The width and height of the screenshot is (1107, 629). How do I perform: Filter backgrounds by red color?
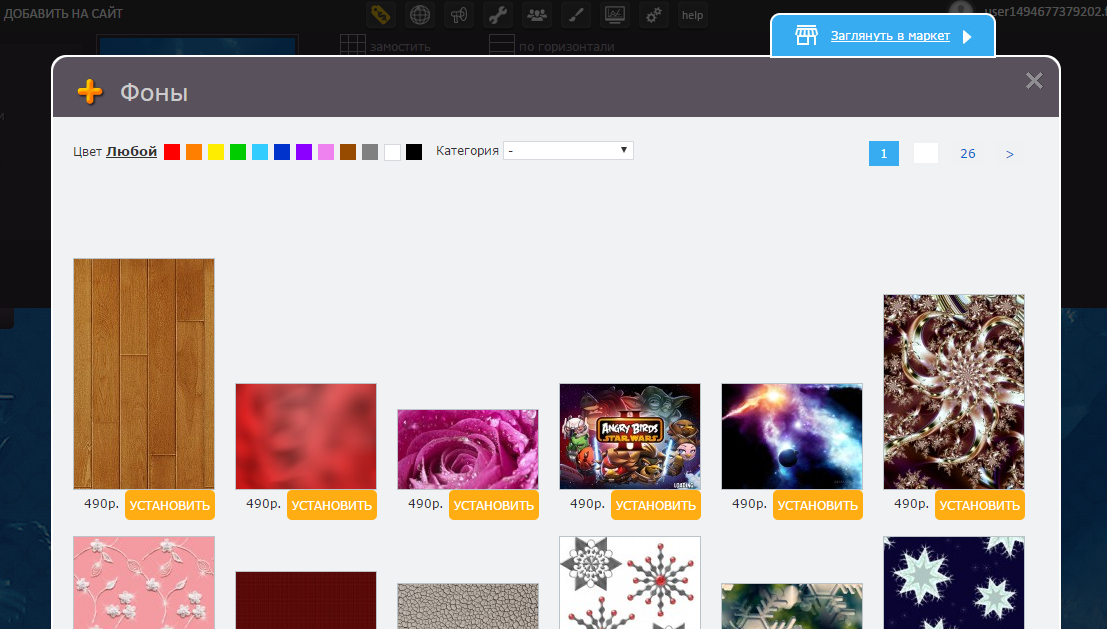pyautogui.click(x=172, y=152)
